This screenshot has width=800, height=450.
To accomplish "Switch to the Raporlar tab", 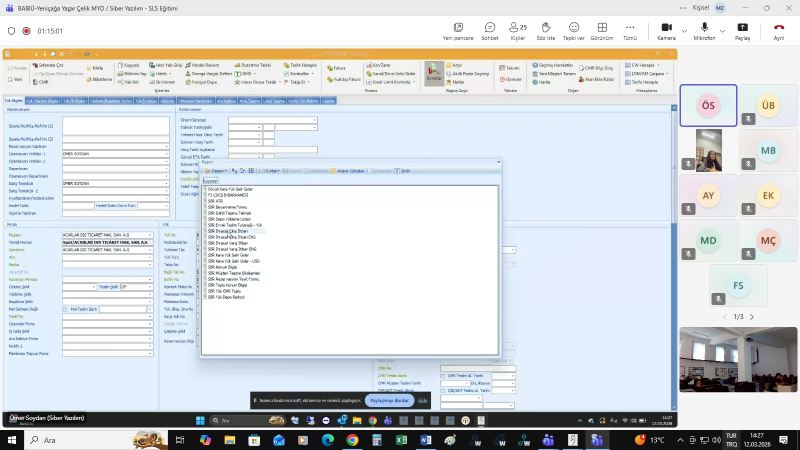I will 211,181.
